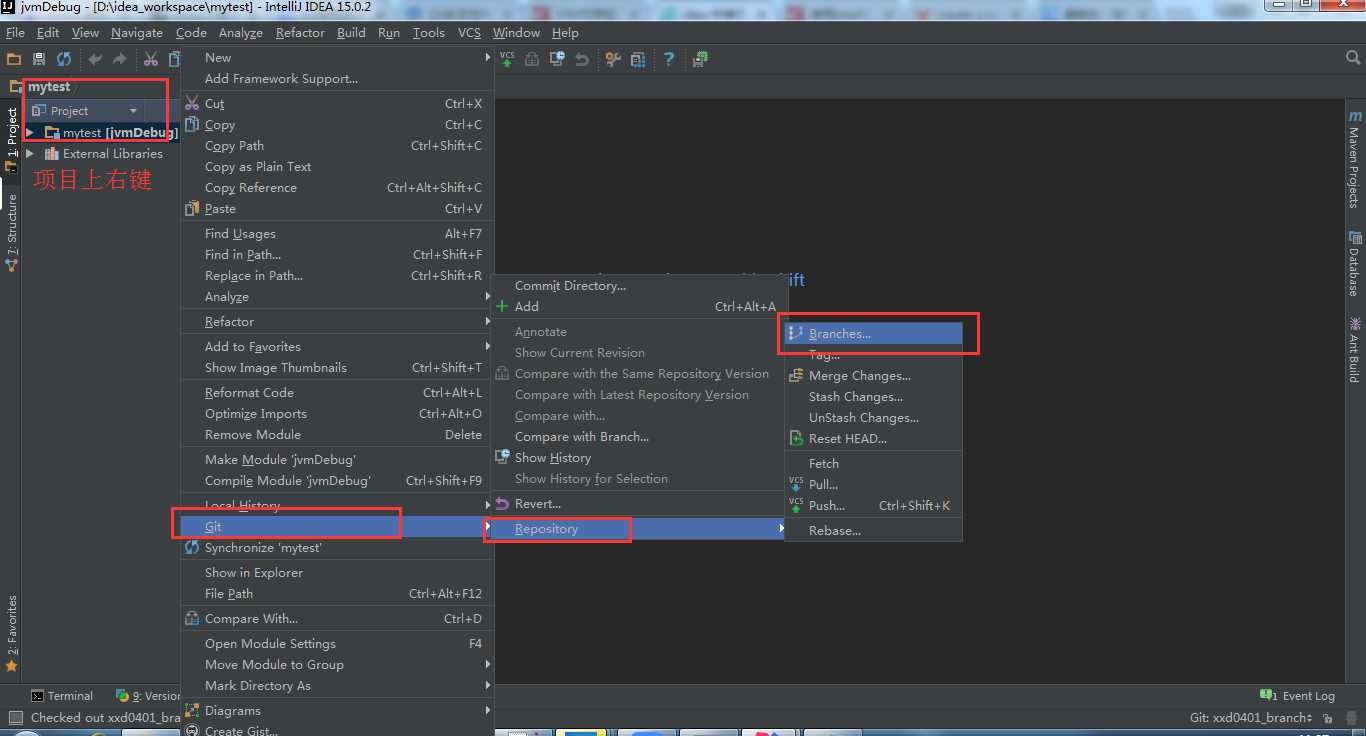The height and width of the screenshot is (736, 1366).
Task: Click Commit Directory... in Git submenu
Action: tap(639, 286)
